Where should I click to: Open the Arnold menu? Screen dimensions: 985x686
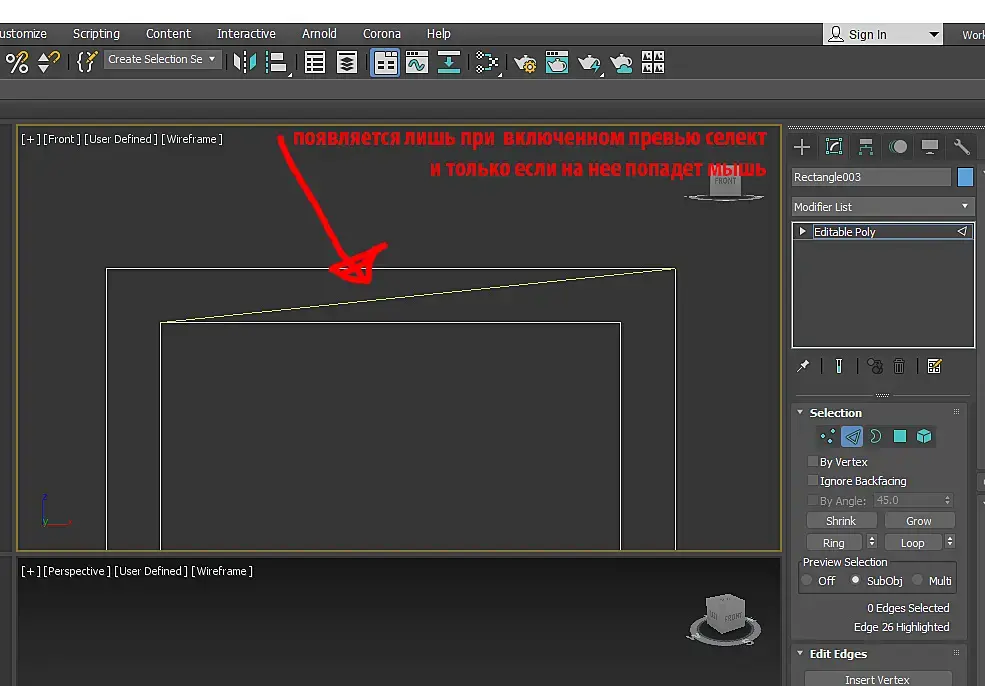[319, 34]
